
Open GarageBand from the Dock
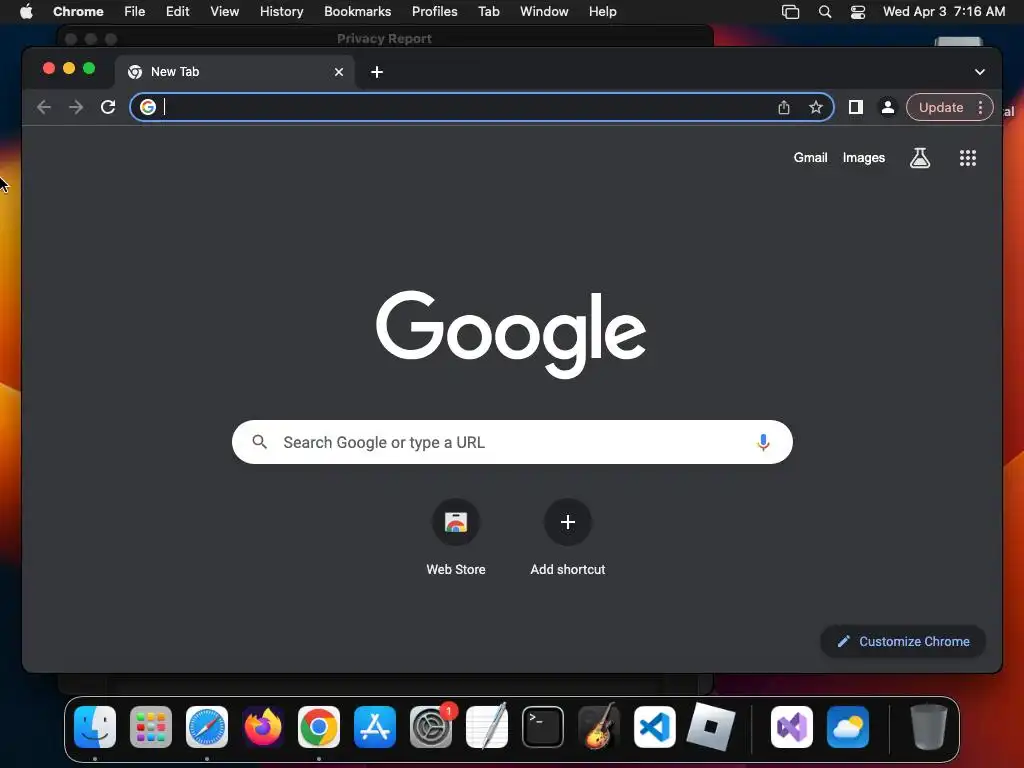(598, 727)
